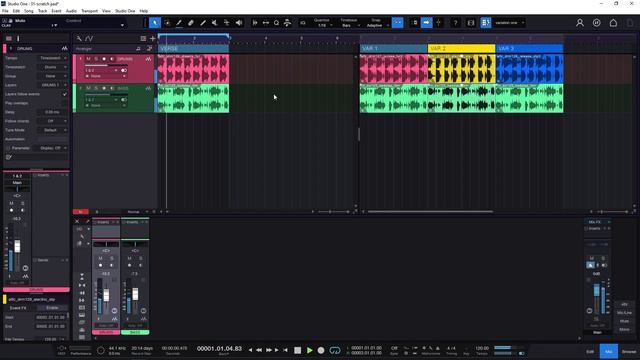Open the Timestretch dropdown in inspector

point(52,67)
